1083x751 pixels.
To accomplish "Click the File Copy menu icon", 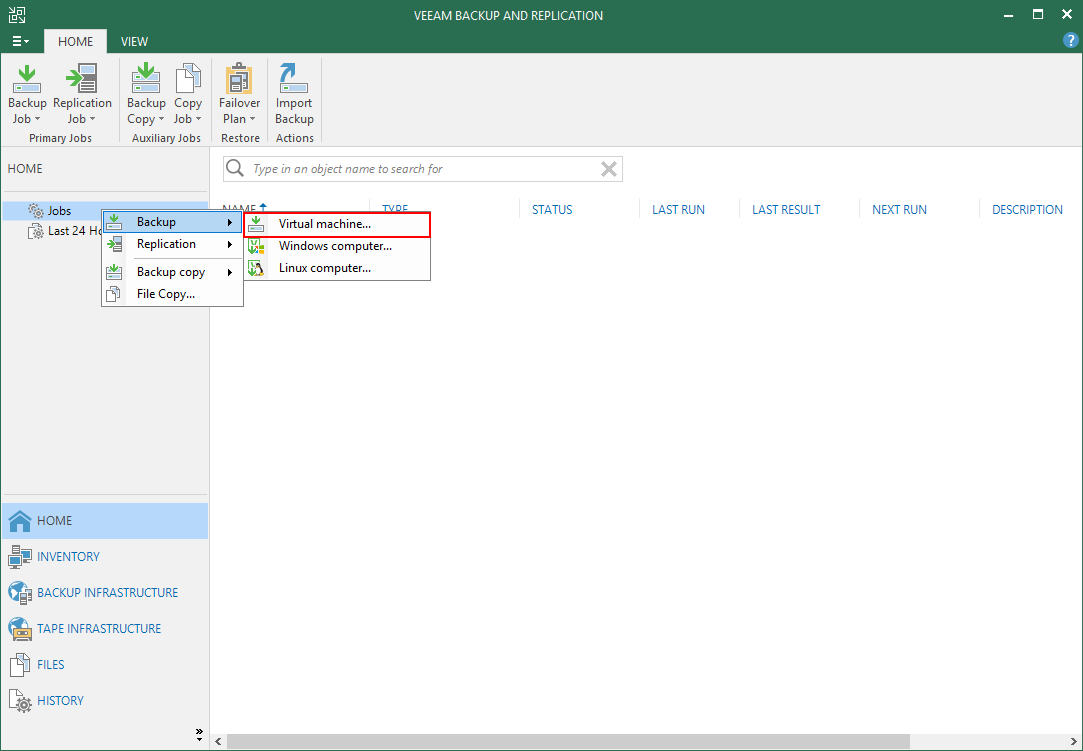I will point(113,294).
